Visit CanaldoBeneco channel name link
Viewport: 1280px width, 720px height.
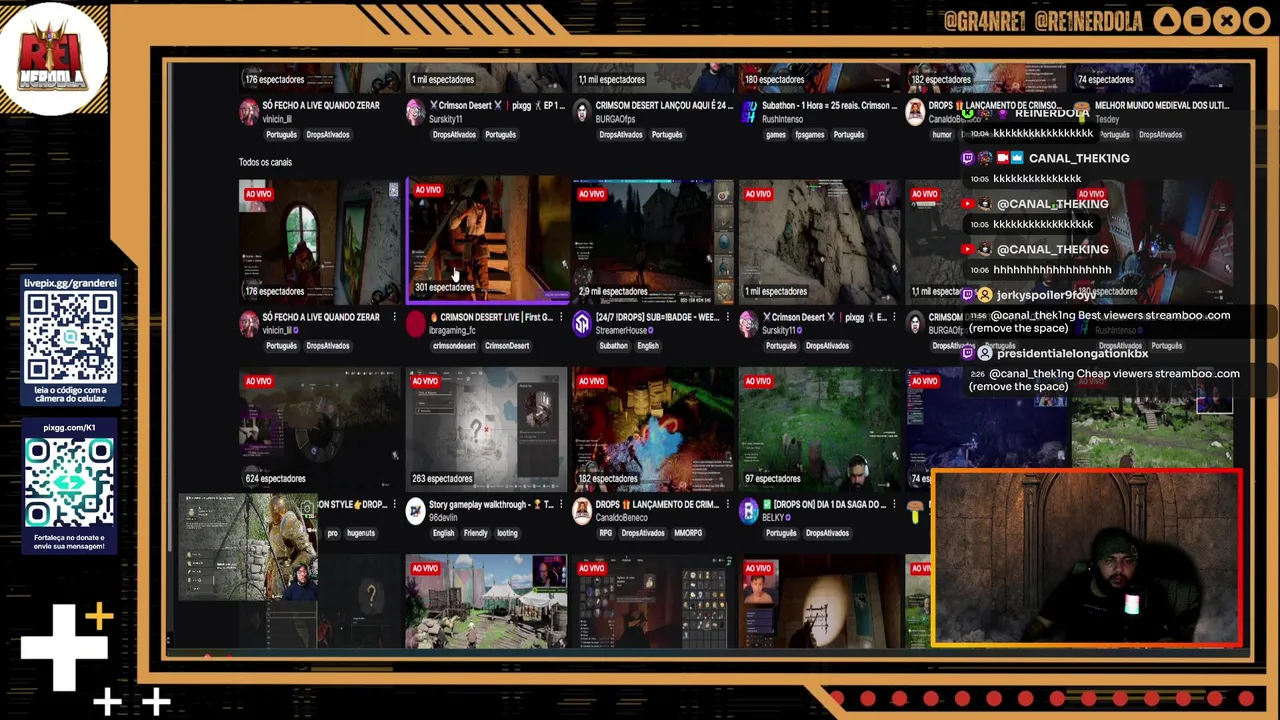tap(621, 518)
